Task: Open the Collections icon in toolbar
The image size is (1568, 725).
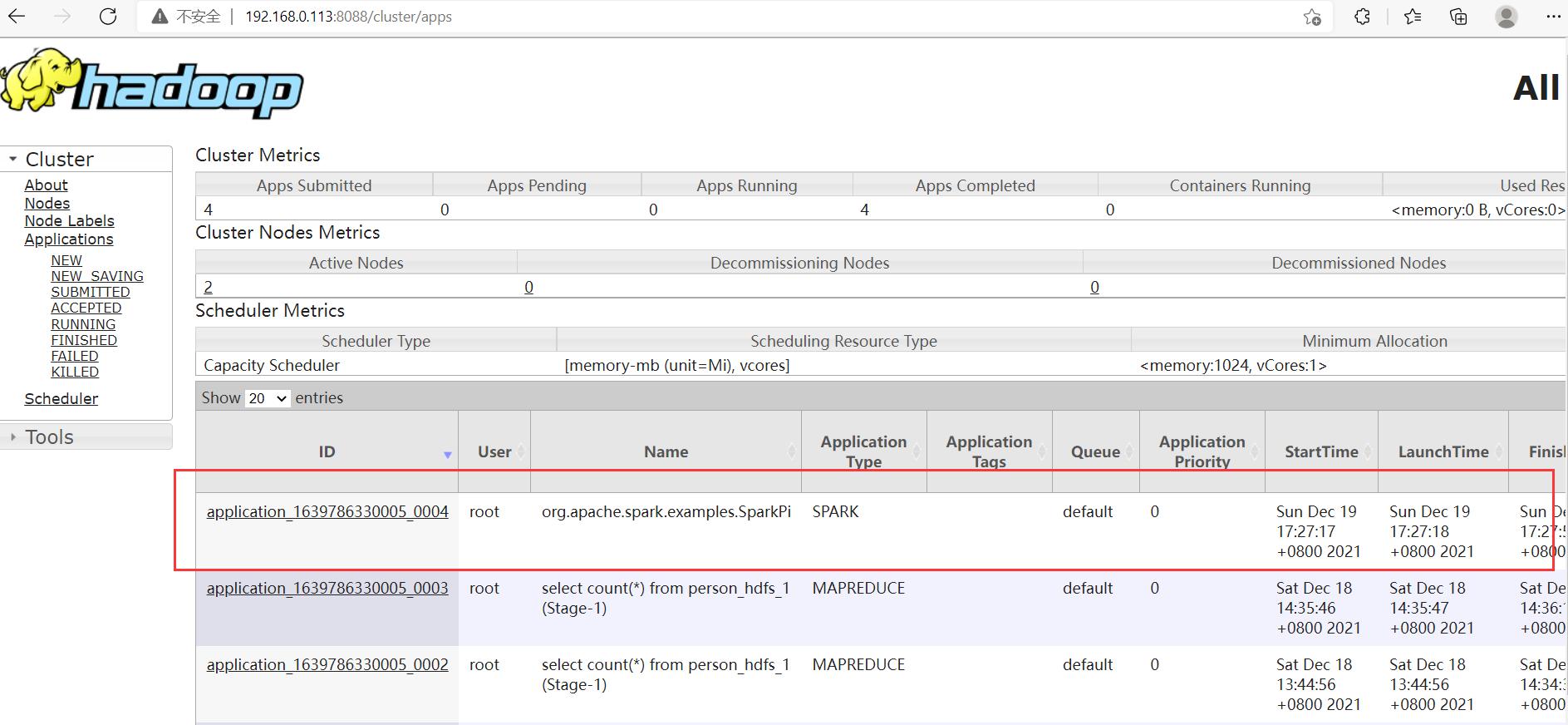Action: (1458, 17)
